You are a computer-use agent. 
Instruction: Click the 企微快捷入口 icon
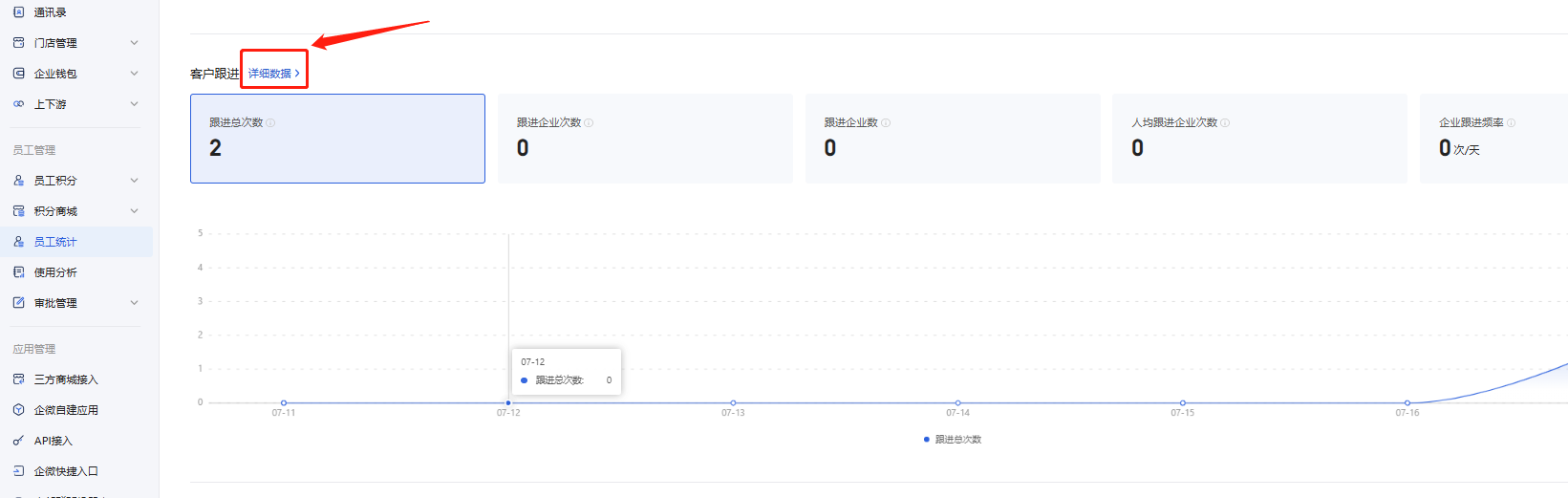tap(18, 471)
